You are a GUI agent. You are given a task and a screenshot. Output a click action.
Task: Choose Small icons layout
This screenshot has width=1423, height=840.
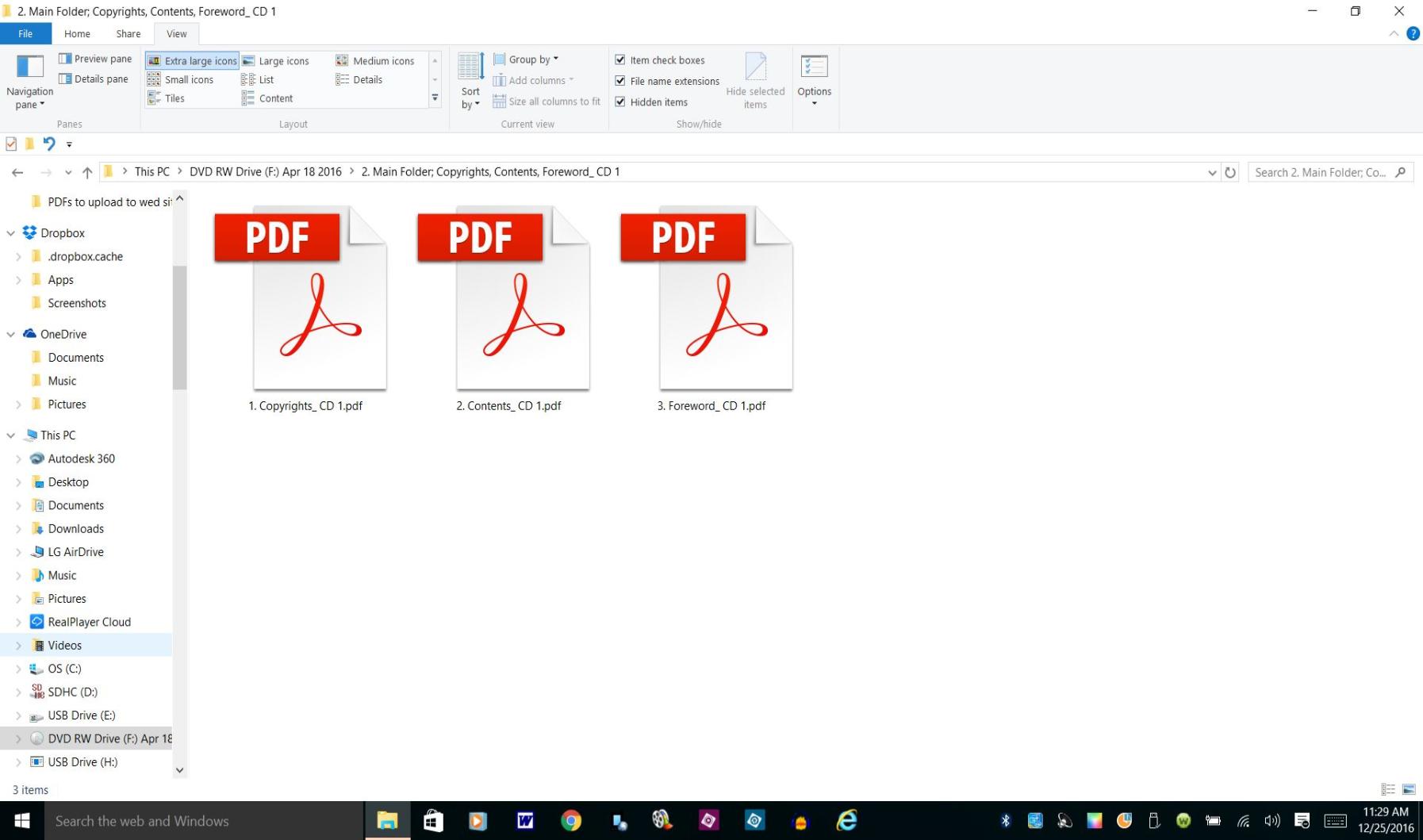(181, 79)
